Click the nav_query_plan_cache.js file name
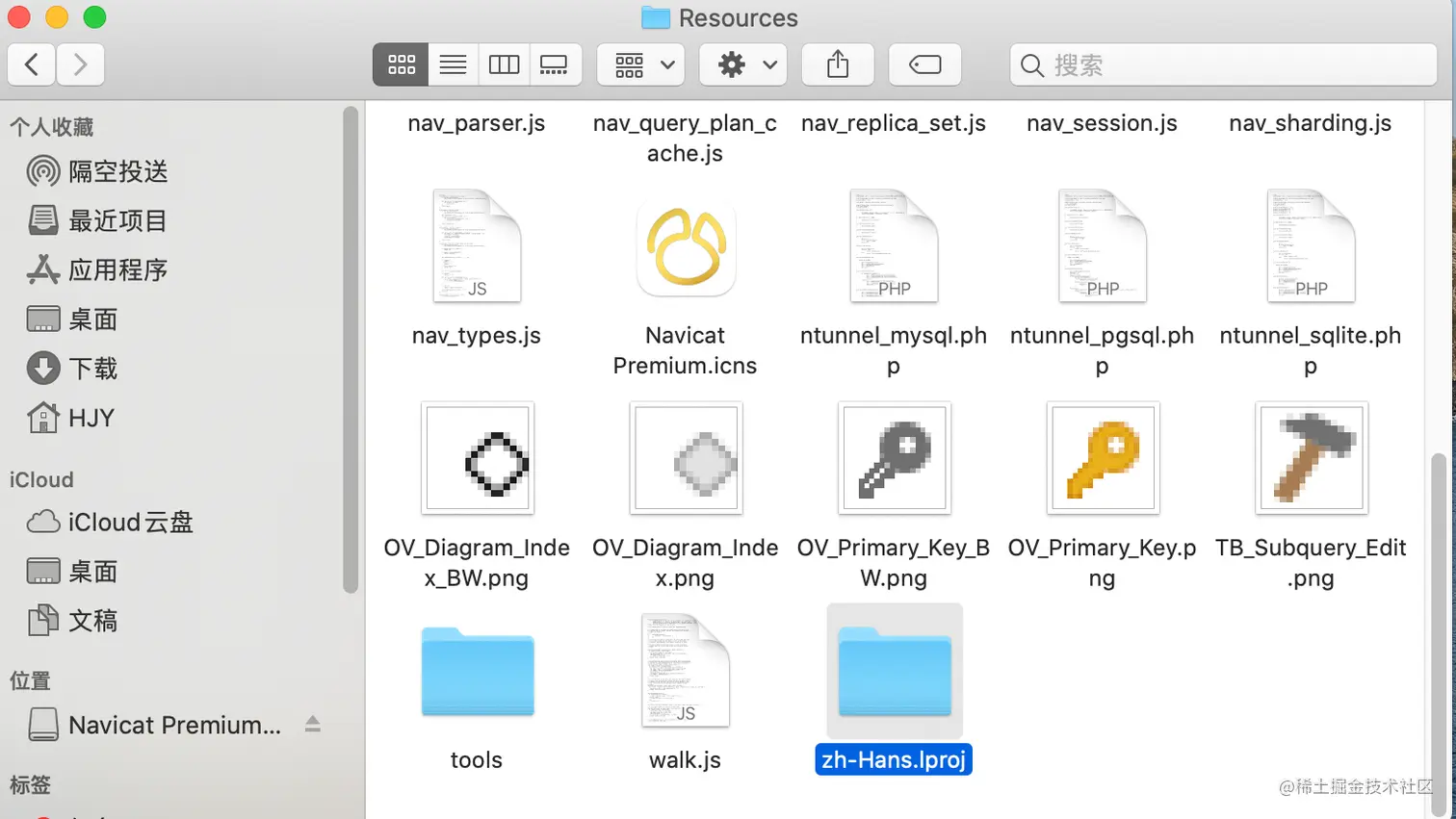The image size is (1456, 819). click(x=686, y=139)
